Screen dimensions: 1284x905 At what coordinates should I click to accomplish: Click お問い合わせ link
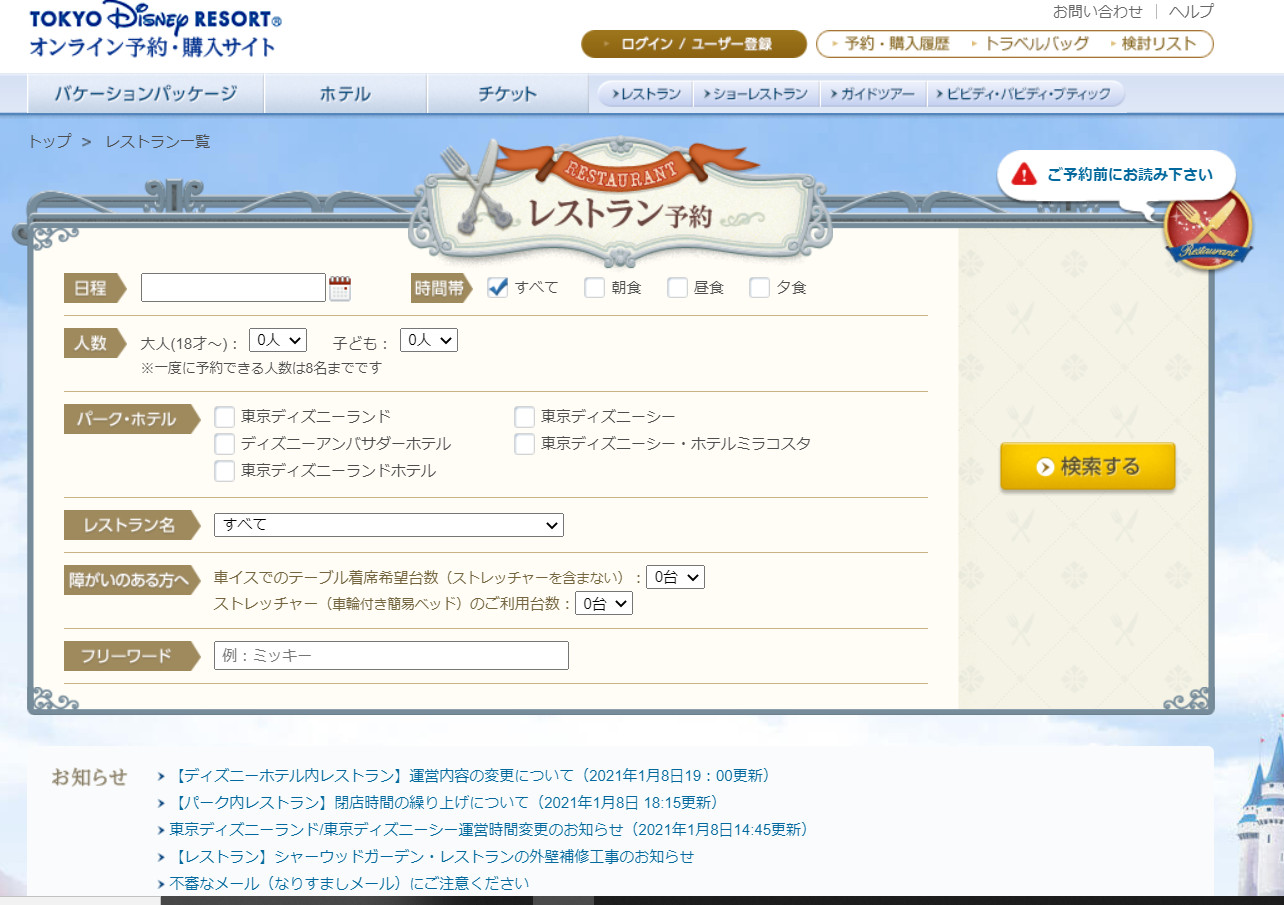point(1097,12)
